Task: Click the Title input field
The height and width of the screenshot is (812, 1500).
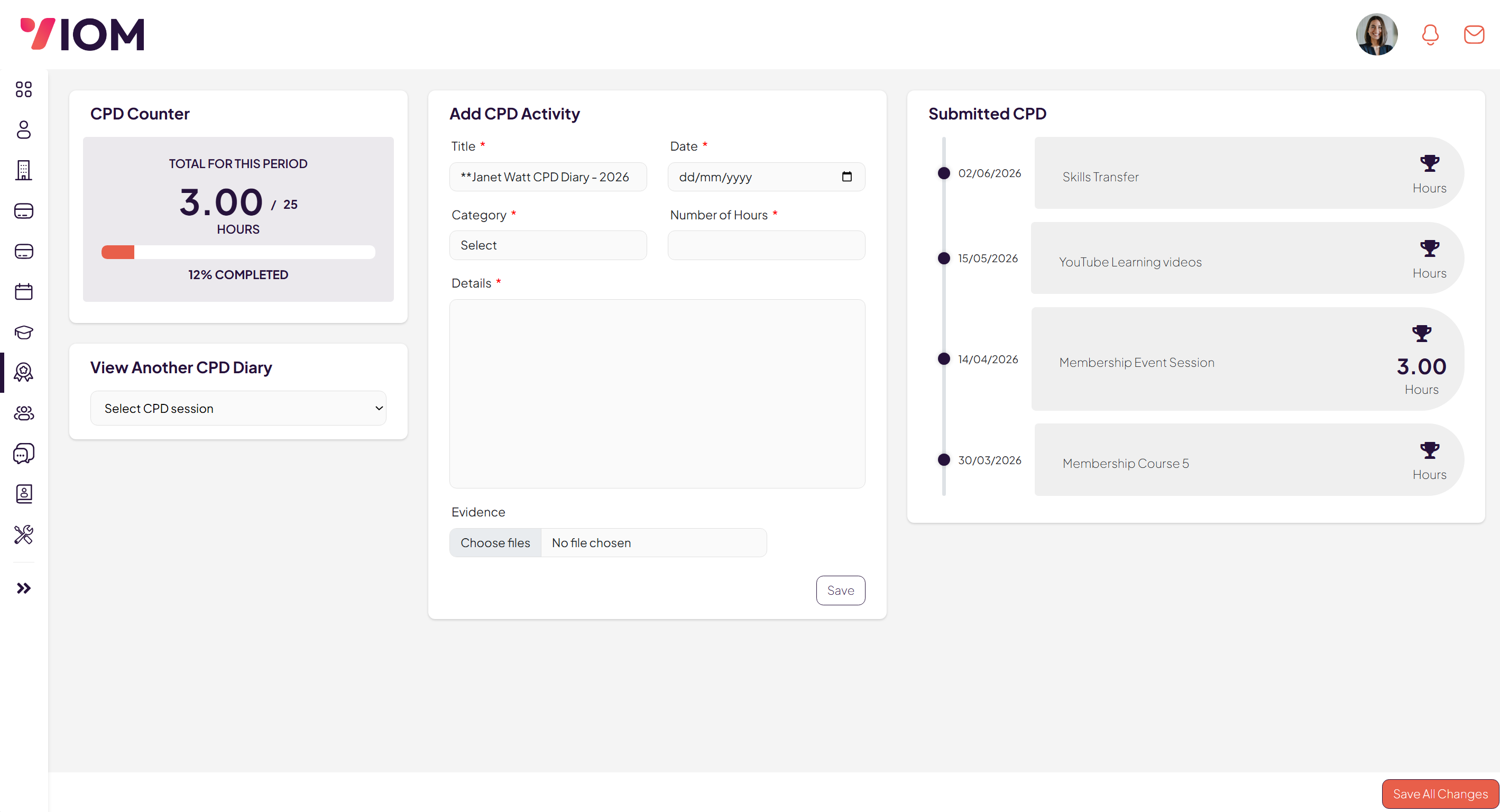Action: [x=548, y=177]
